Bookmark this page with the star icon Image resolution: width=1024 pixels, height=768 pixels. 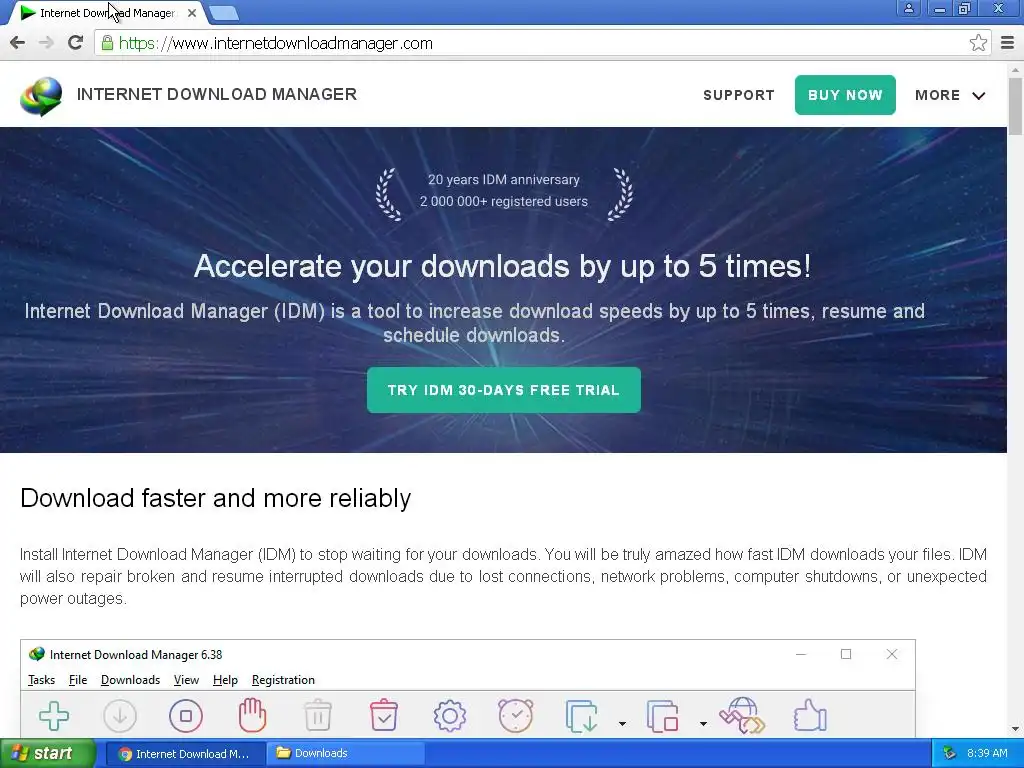point(978,43)
